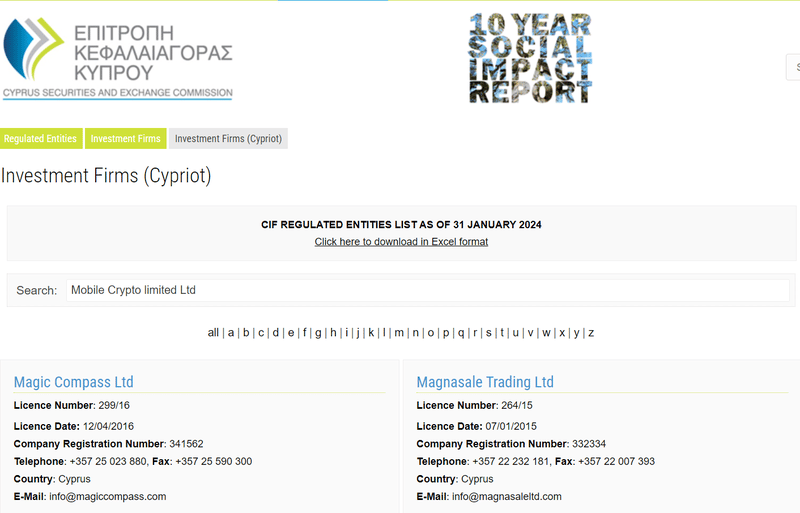Go to Investment Firms breadcrumb

126,138
